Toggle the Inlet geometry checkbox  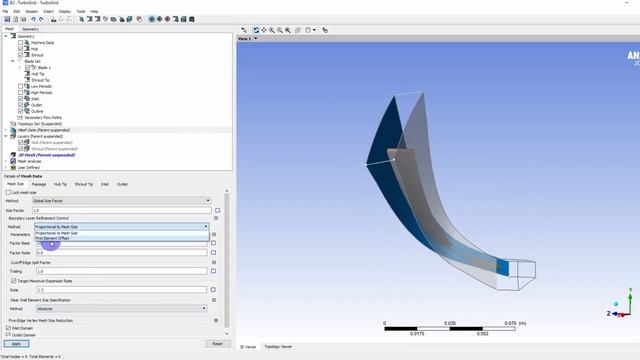pos(20,99)
